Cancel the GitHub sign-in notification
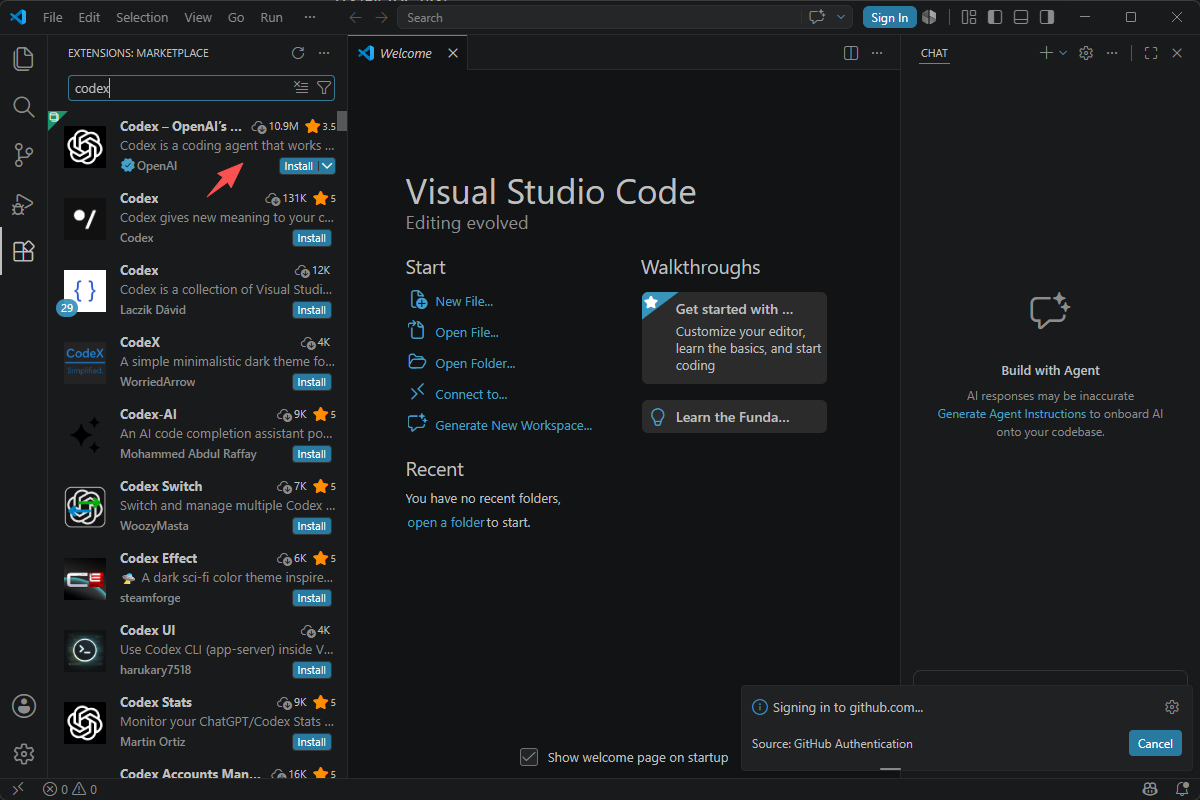The width and height of the screenshot is (1200, 800). click(1155, 743)
